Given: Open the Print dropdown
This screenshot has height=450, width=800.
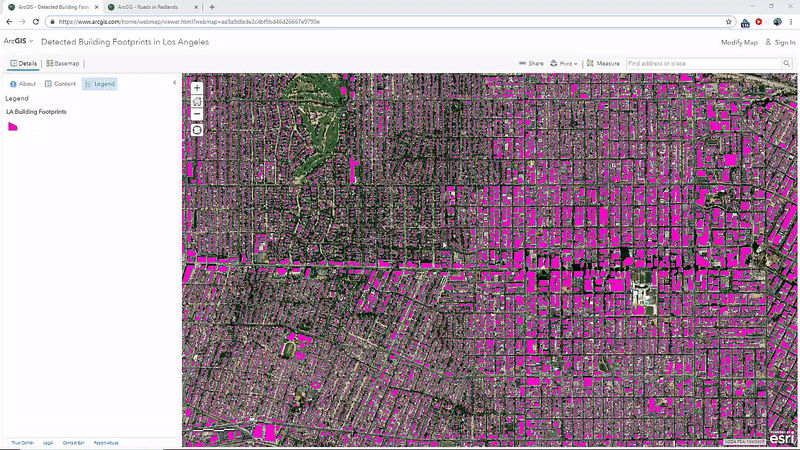Looking at the screenshot, I should (x=564, y=64).
